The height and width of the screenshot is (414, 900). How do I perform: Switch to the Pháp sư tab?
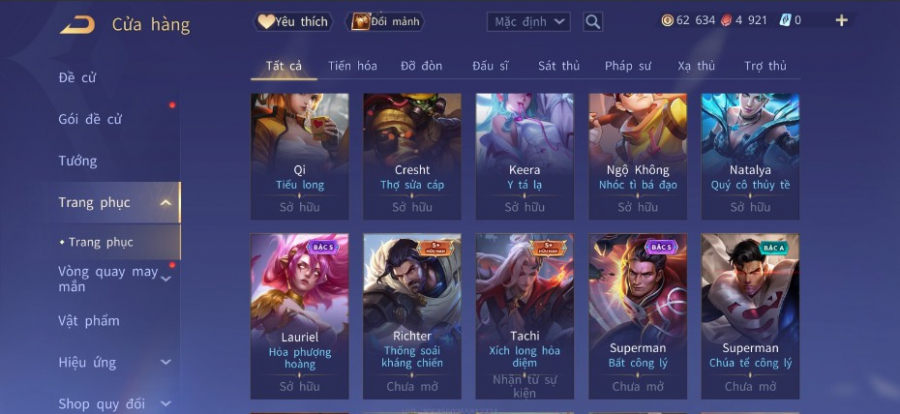point(628,66)
